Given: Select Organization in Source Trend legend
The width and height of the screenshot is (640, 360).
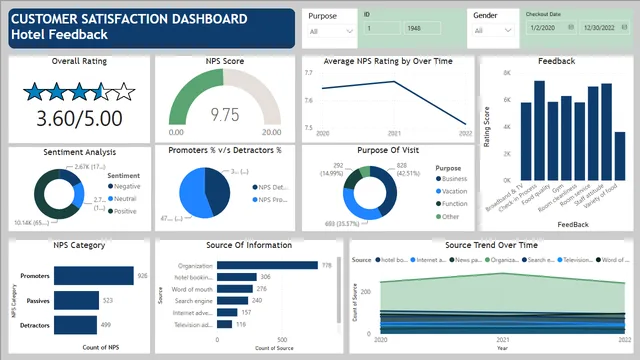Looking at the screenshot, I should tap(502, 260).
